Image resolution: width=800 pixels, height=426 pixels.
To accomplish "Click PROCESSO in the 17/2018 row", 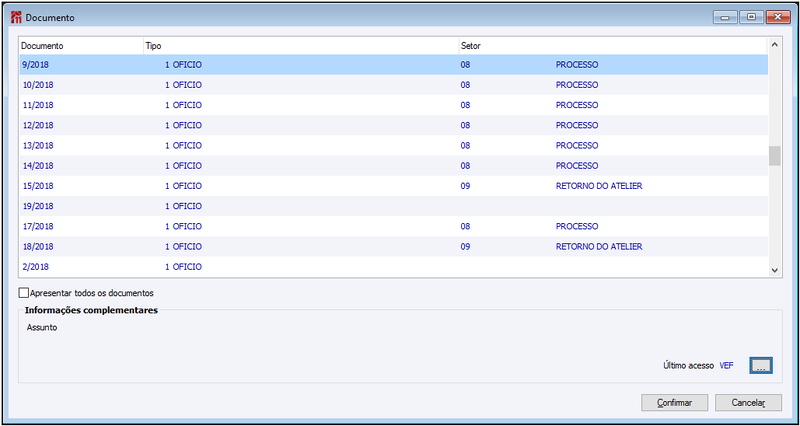I will [x=577, y=227].
